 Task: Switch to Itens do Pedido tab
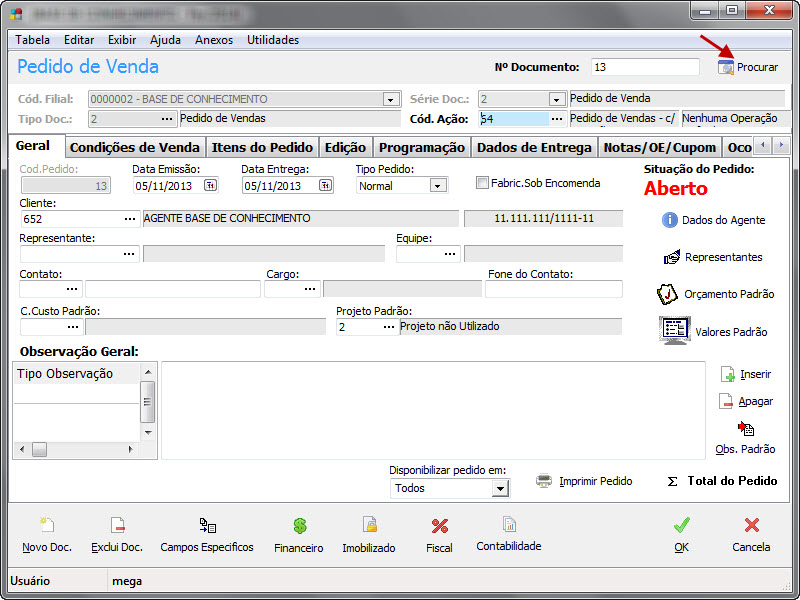(262, 147)
